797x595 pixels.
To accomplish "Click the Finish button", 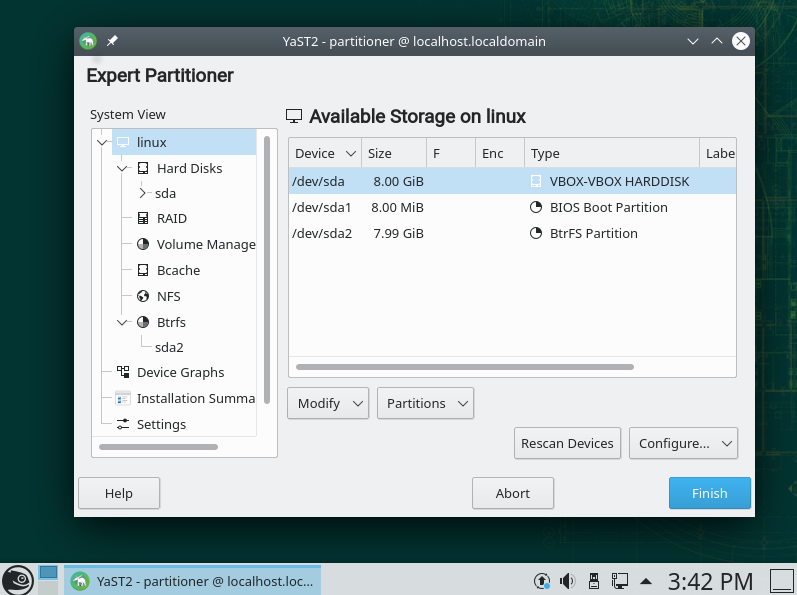I will [x=710, y=493].
